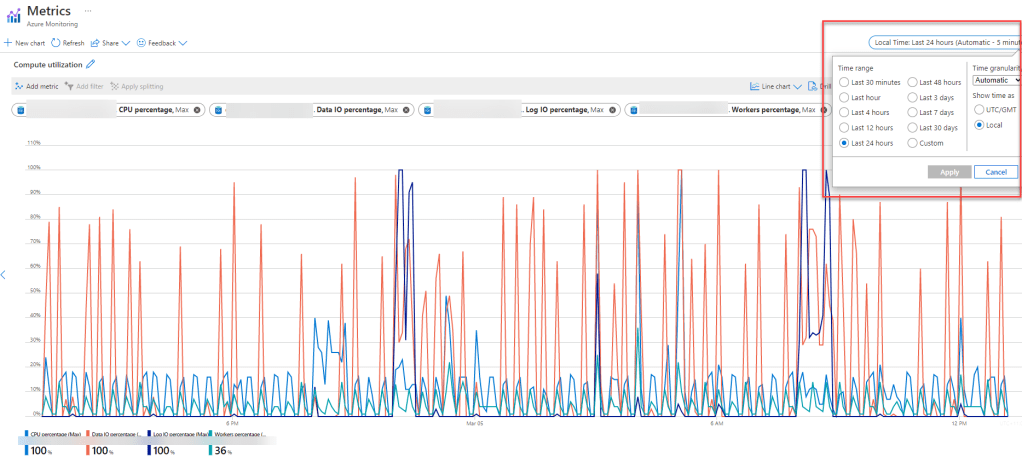Choose the Last 7 days radio option
The height and width of the screenshot is (474, 1022).
[913, 113]
